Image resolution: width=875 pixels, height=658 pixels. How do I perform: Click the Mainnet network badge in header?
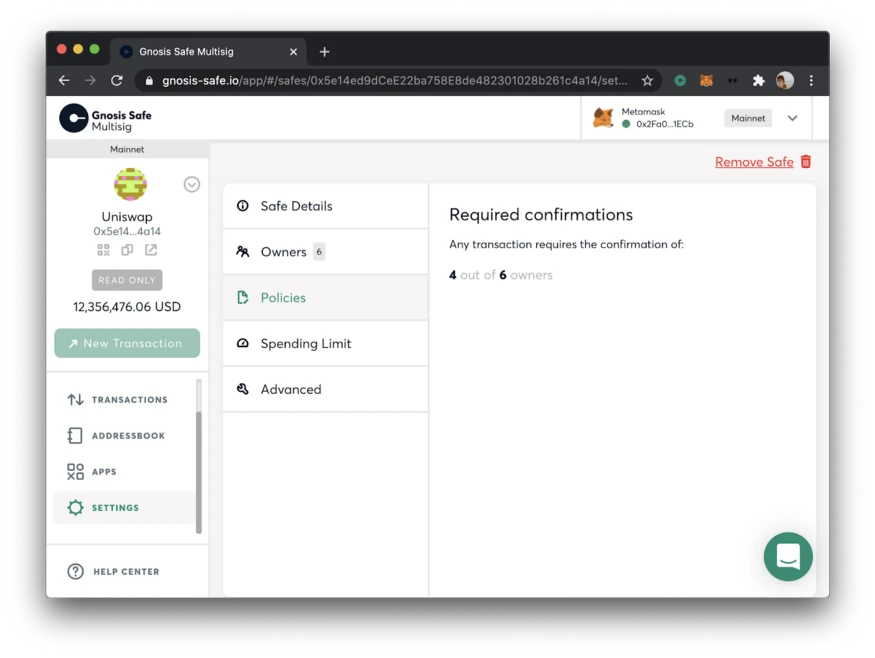748,118
